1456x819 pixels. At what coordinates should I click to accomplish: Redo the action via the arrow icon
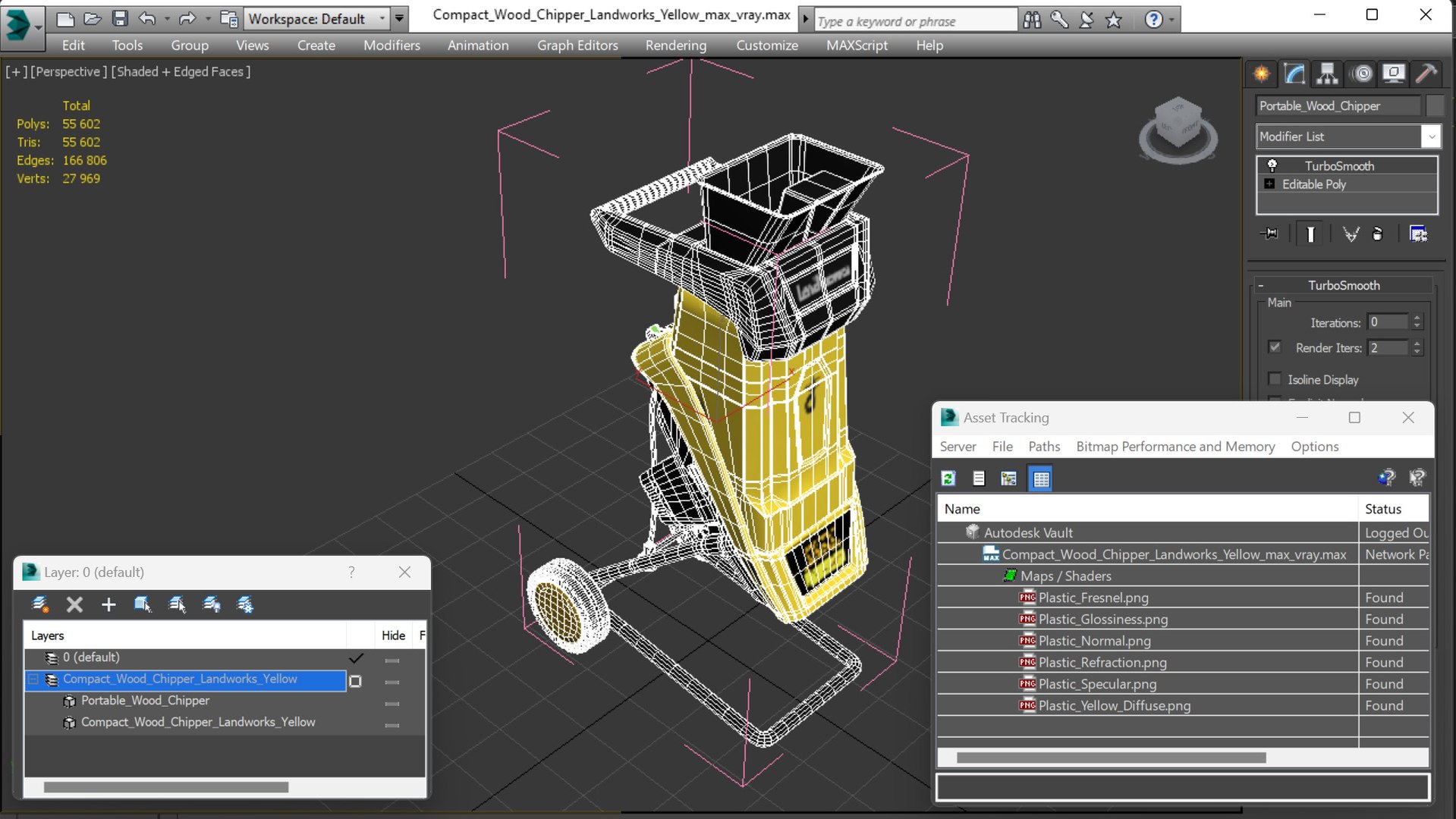pyautogui.click(x=187, y=18)
